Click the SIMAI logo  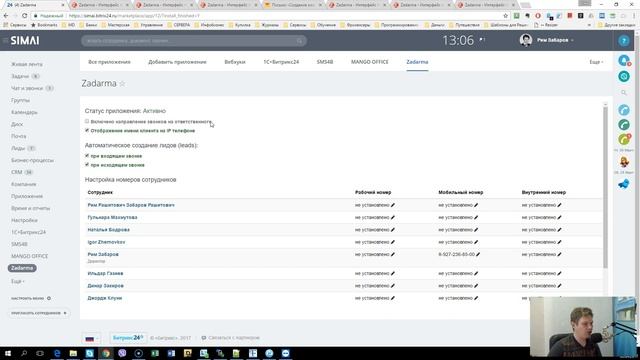25,40
